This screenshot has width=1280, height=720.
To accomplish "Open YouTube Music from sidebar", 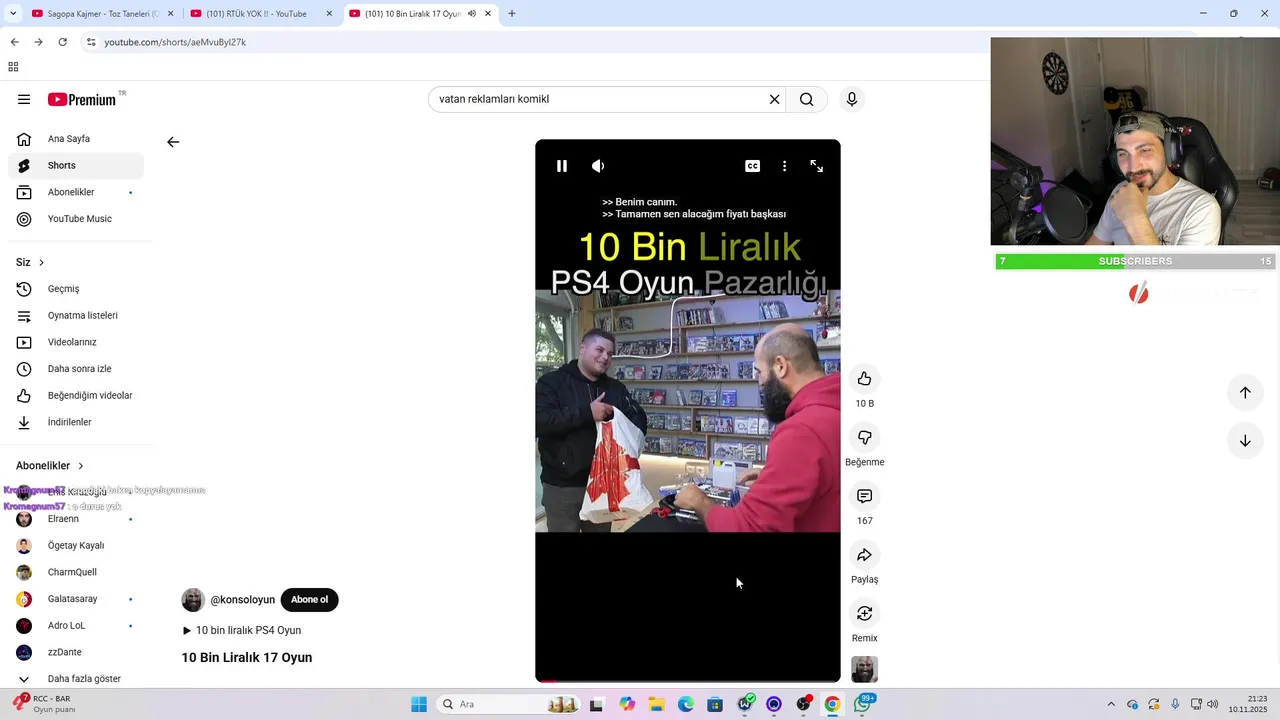I will [76, 219].
